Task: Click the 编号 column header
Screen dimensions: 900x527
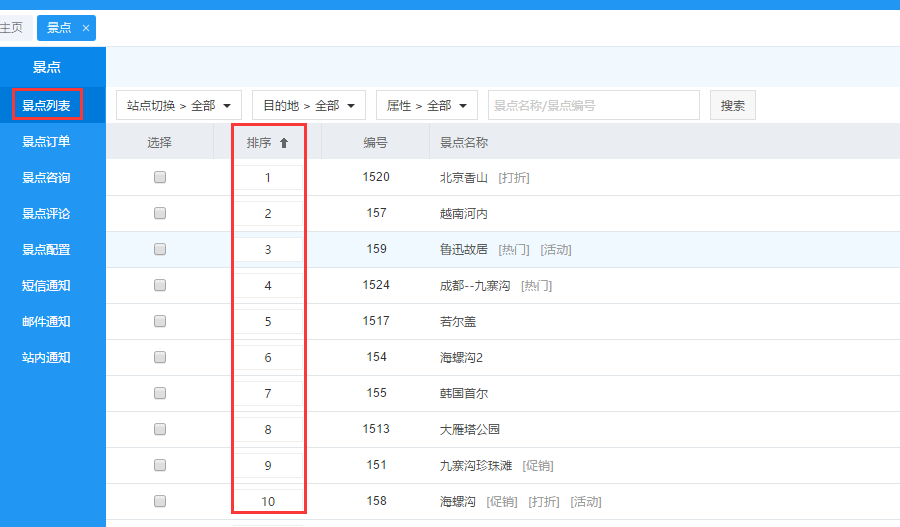Action: [x=375, y=143]
